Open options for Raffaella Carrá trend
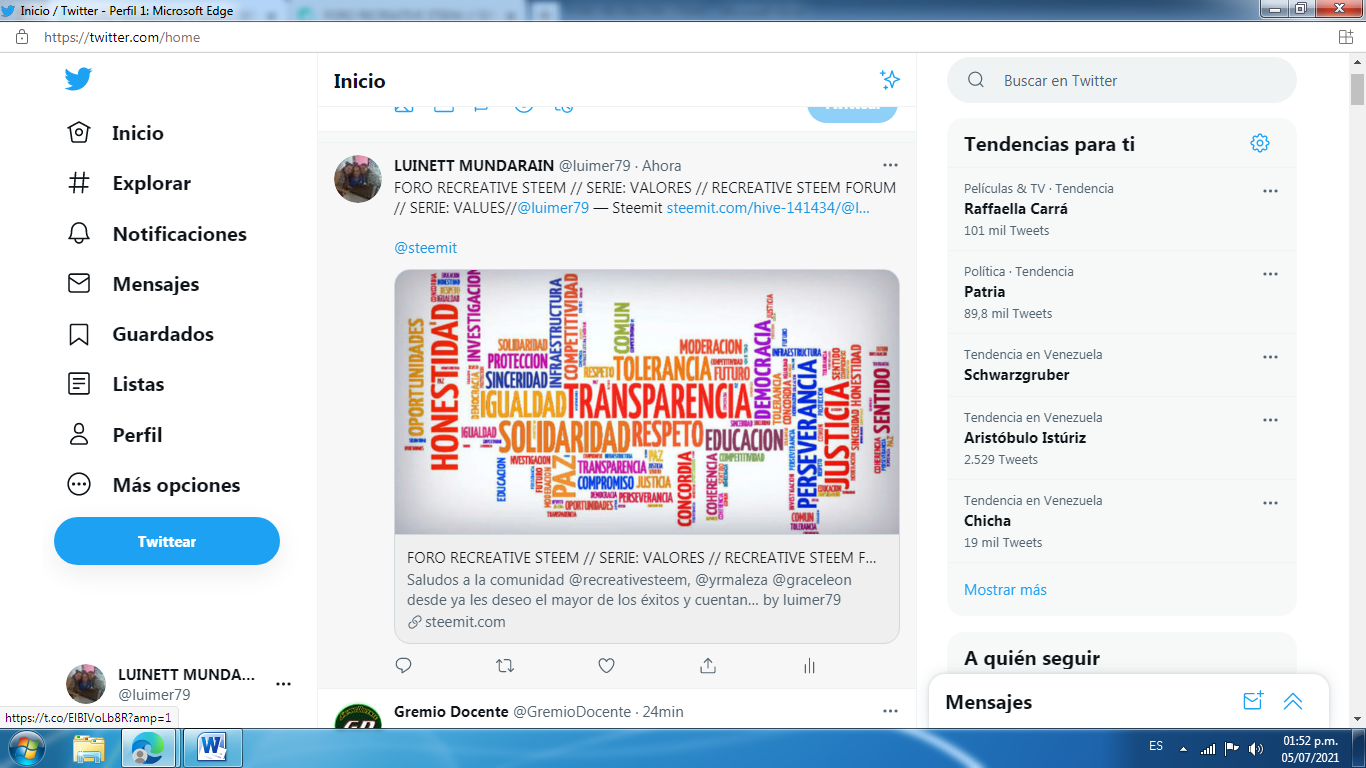This screenshot has width=1366, height=768. [1270, 191]
